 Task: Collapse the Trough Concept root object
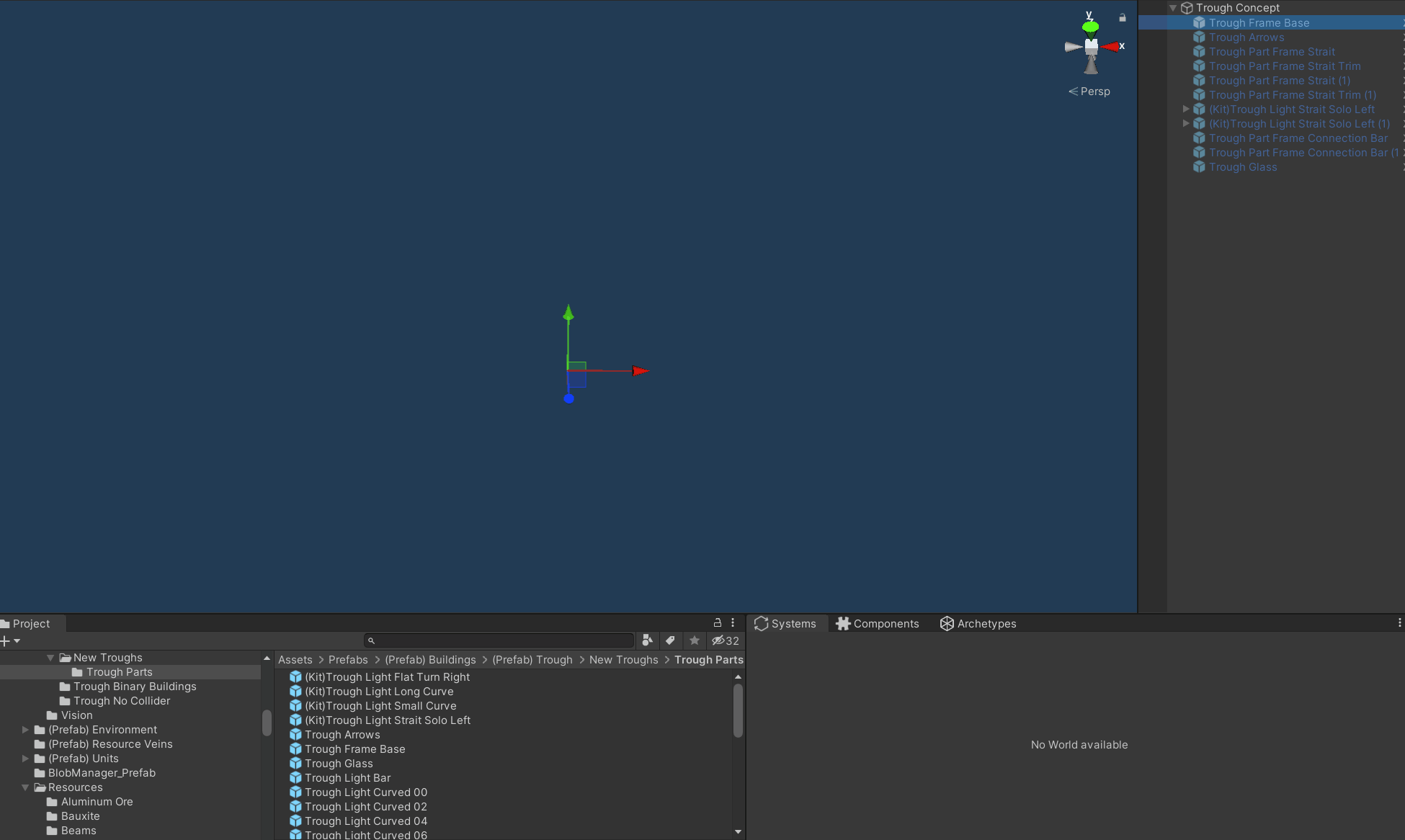point(1173,8)
